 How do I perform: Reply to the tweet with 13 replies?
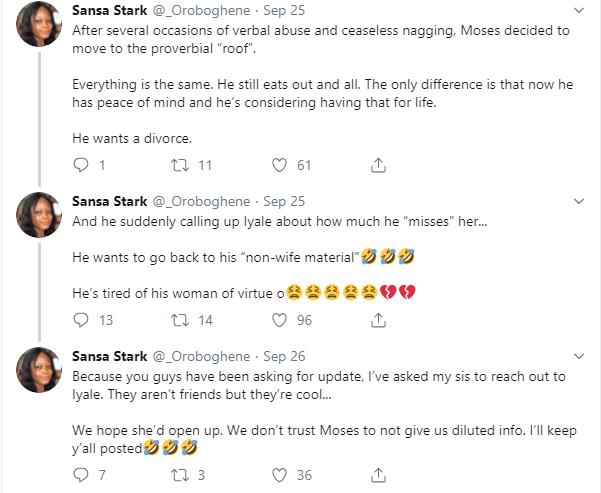tap(81, 320)
